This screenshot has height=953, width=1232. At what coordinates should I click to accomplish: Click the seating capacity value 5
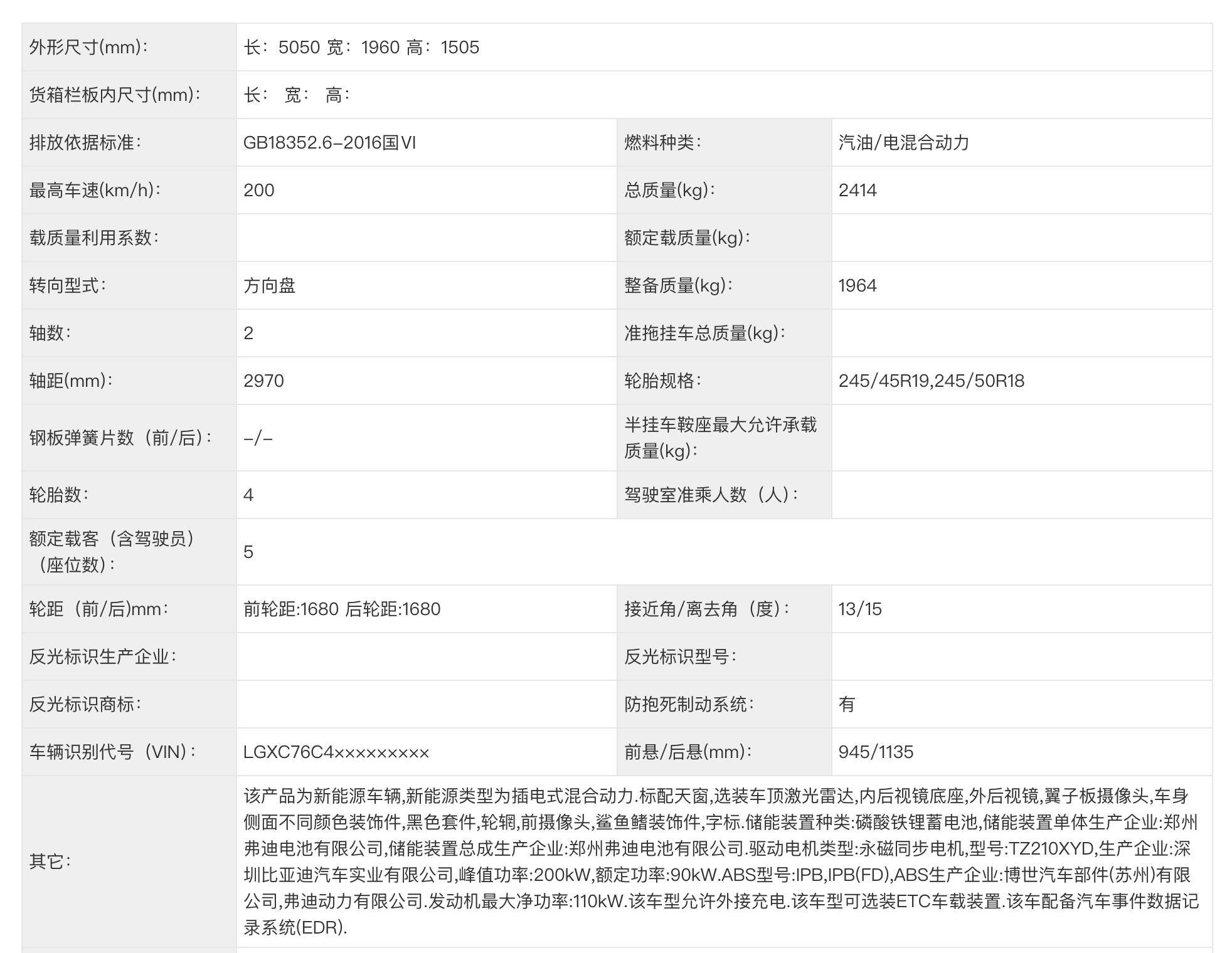tap(248, 552)
